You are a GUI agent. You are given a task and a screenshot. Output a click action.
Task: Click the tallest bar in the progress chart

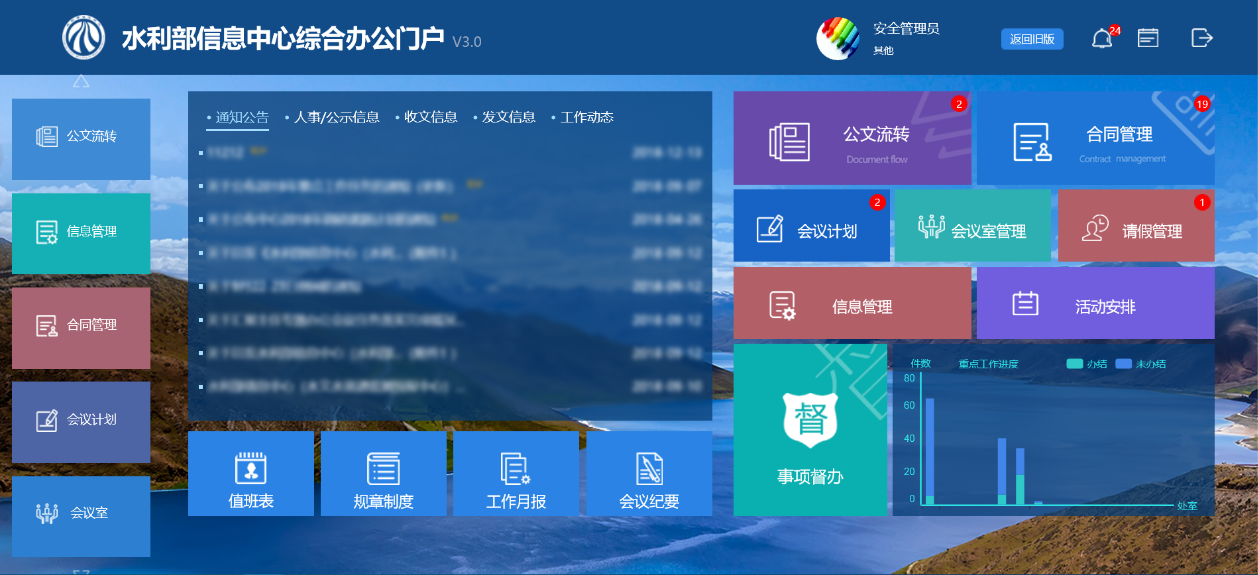tap(930, 450)
